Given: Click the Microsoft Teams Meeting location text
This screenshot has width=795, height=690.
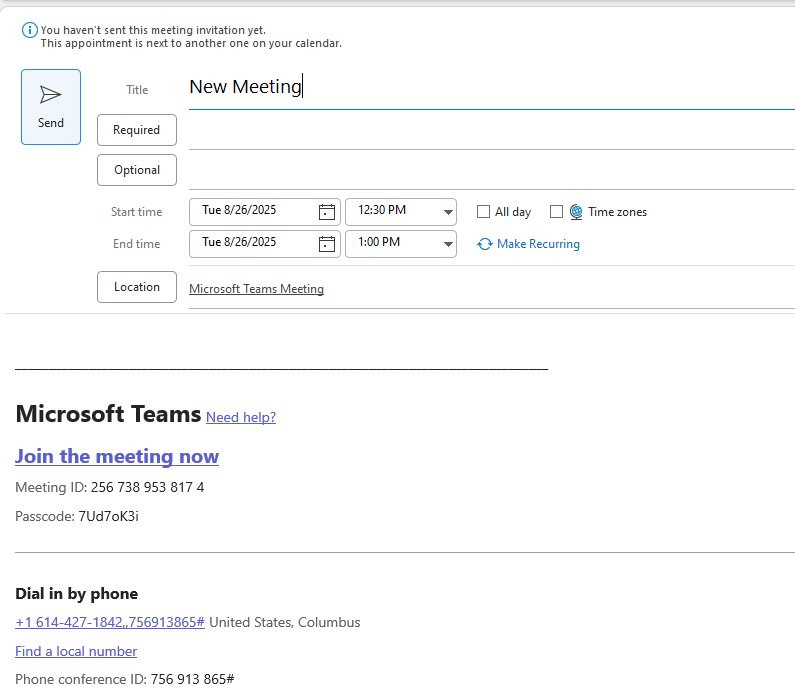Looking at the screenshot, I should [257, 288].
